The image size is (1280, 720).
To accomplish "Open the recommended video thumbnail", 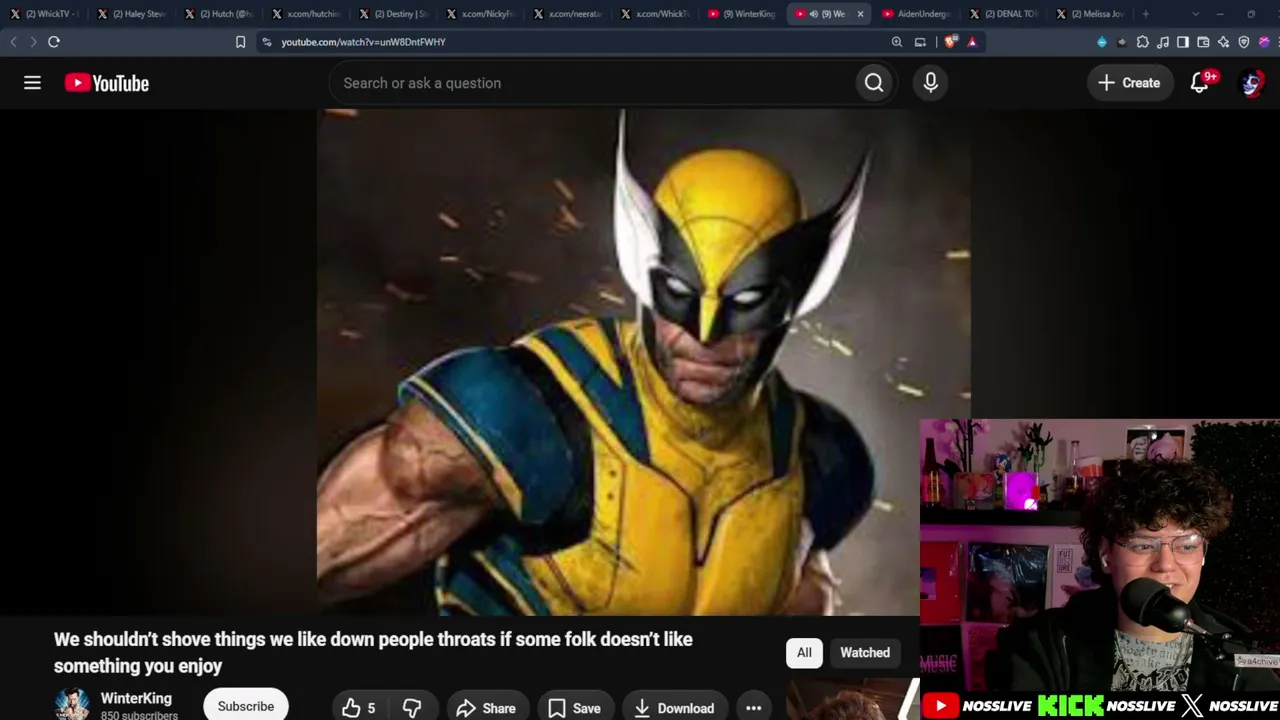I will coord(852,700).
